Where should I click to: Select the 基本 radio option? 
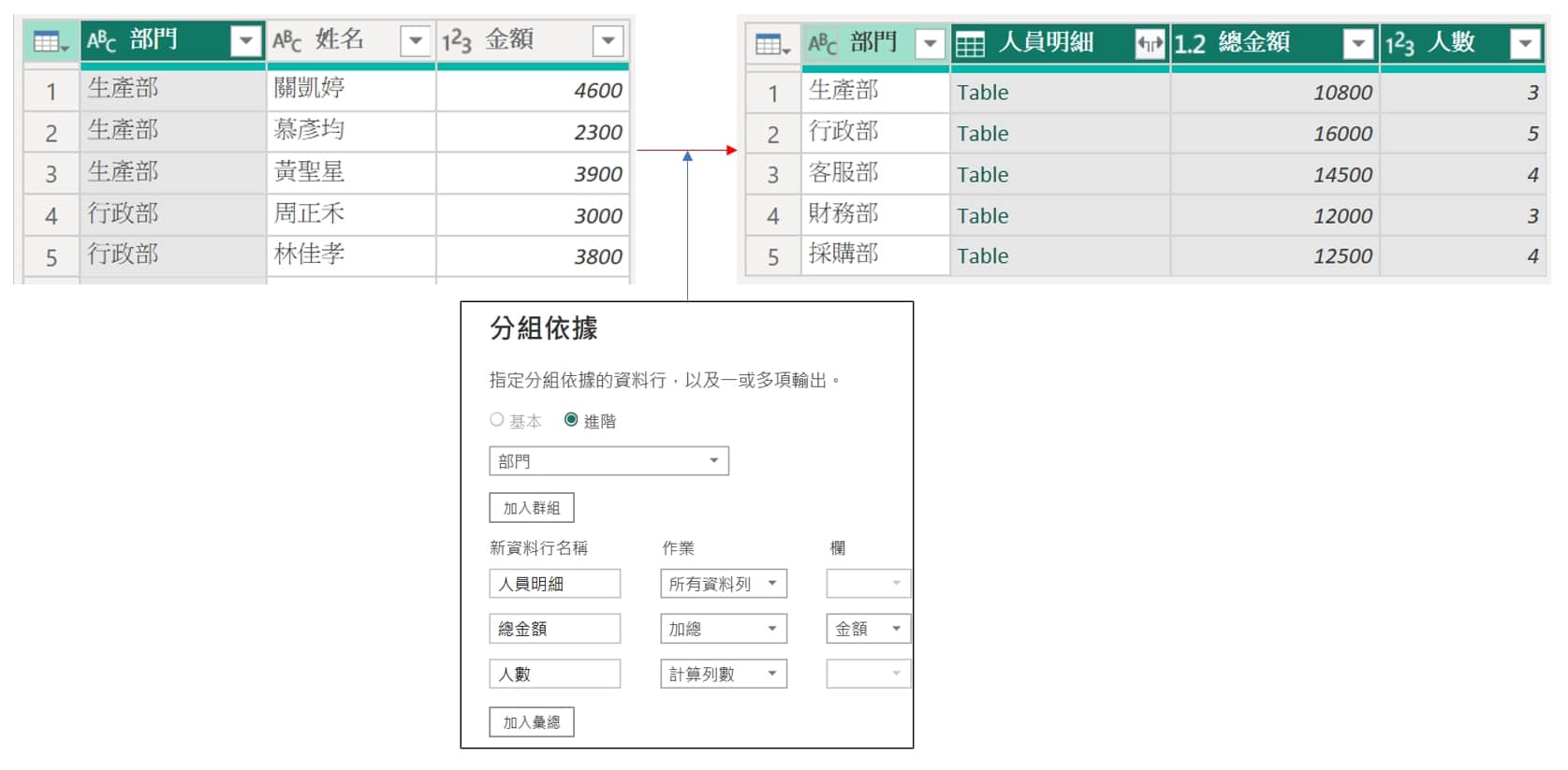click(497, 420)
